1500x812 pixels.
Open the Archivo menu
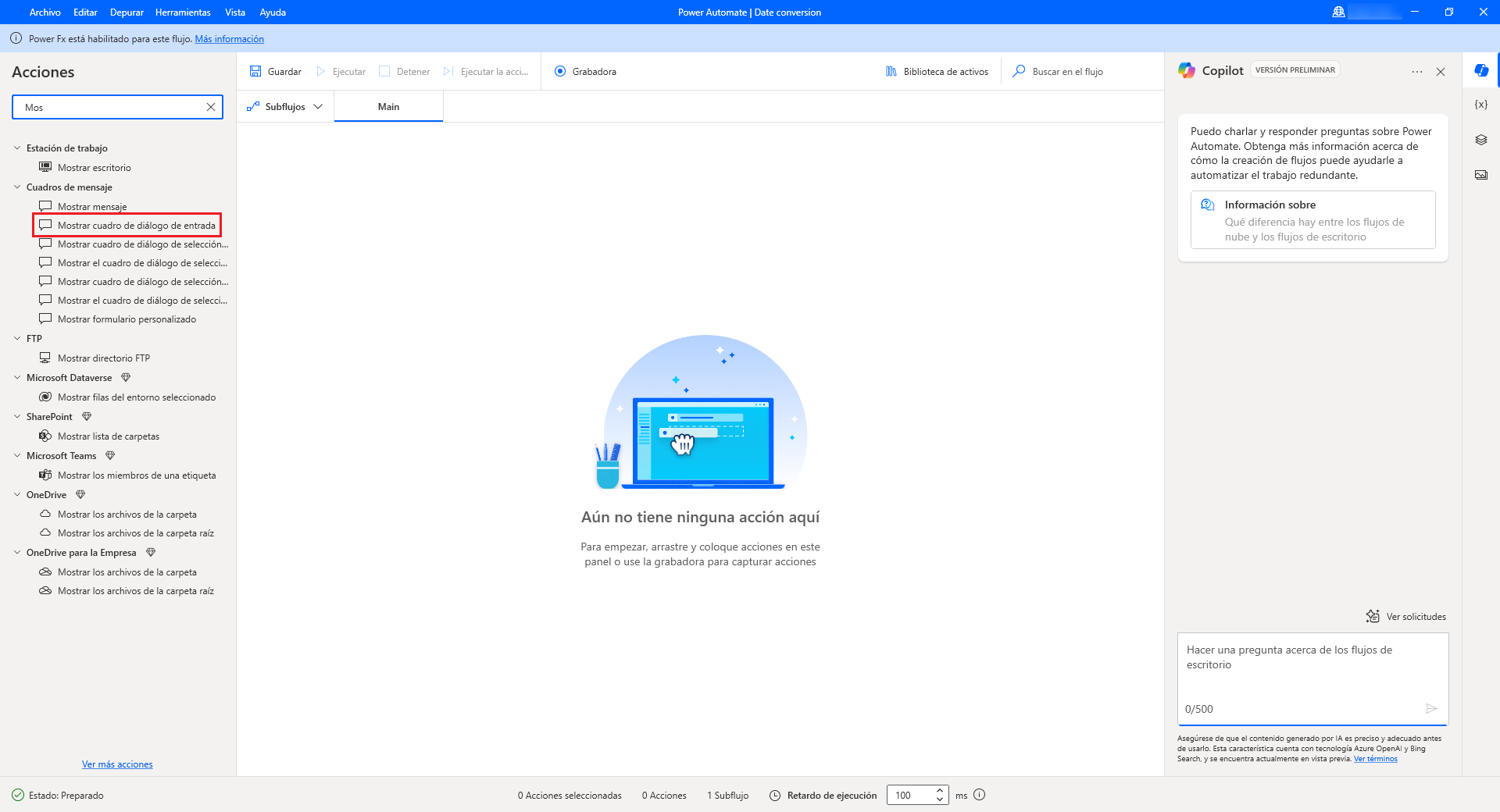[45, 12]
